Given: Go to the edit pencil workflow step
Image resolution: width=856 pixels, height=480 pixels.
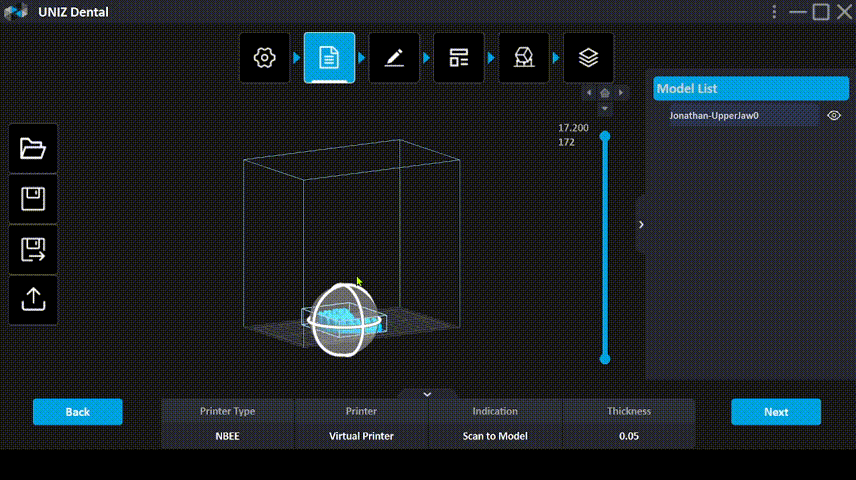Looking at the screenshot, I should (x=394, y=57).
